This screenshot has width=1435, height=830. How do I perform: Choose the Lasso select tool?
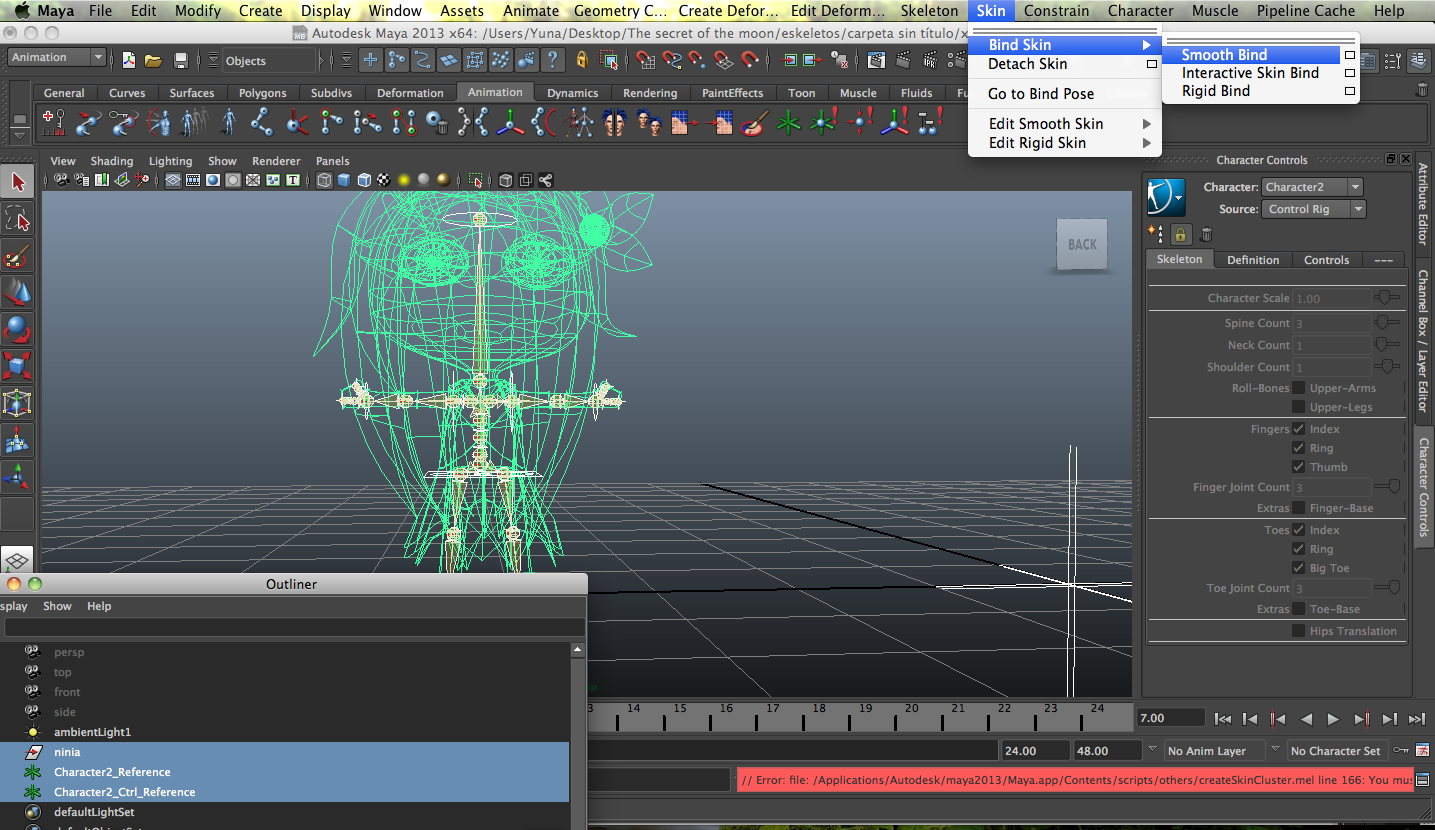point(18,218)
